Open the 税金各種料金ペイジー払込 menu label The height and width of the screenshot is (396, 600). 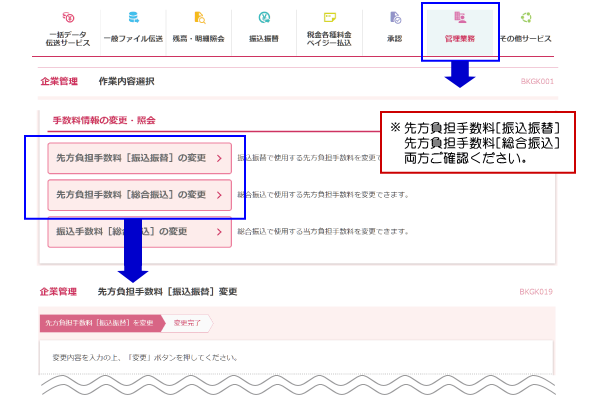[x=329, y=39]
